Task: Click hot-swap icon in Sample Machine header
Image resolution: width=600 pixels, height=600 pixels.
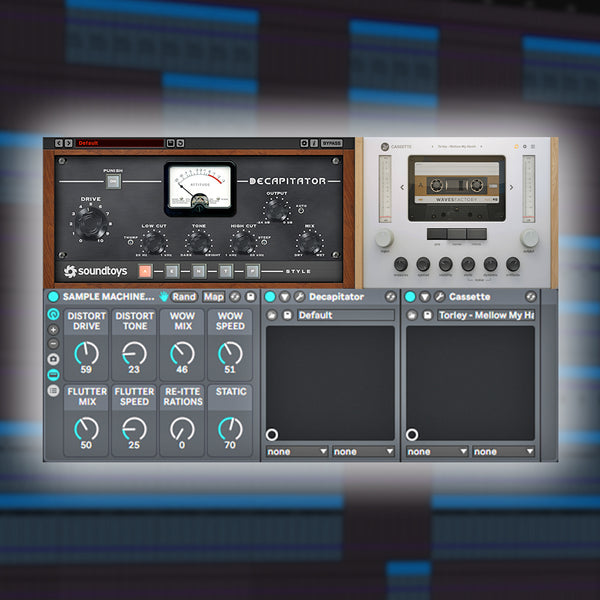Action: [x=235, y=297]
